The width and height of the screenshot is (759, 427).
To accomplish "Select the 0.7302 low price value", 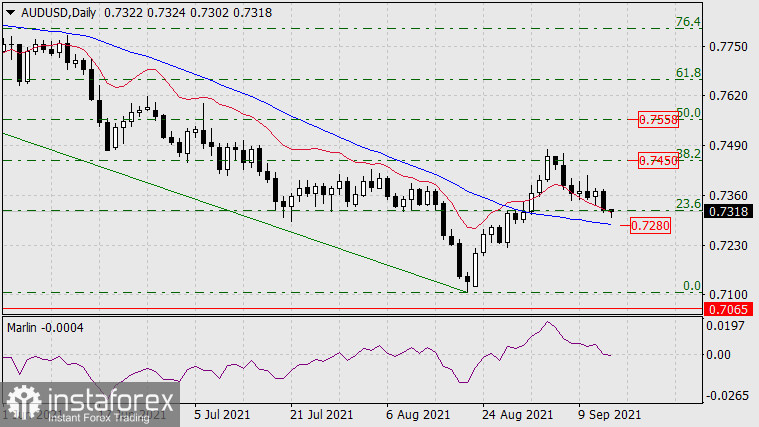I will coord(209,13).
